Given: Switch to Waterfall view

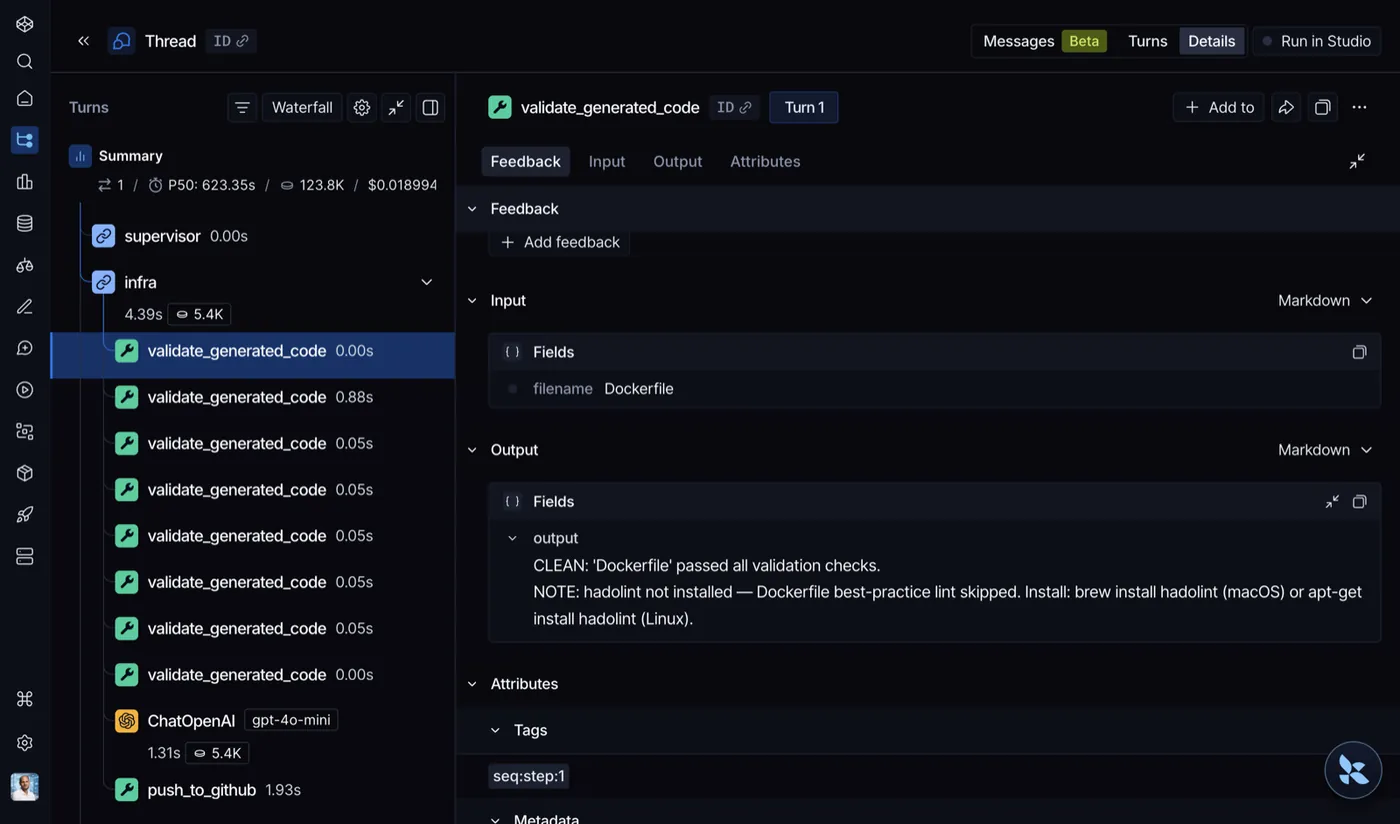Looking at the screenshot, I should coord(302,107).
